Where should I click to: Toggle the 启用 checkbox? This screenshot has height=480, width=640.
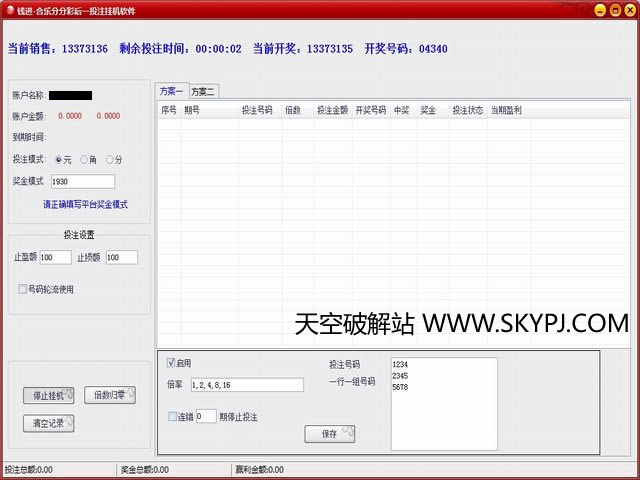point(172,363)
